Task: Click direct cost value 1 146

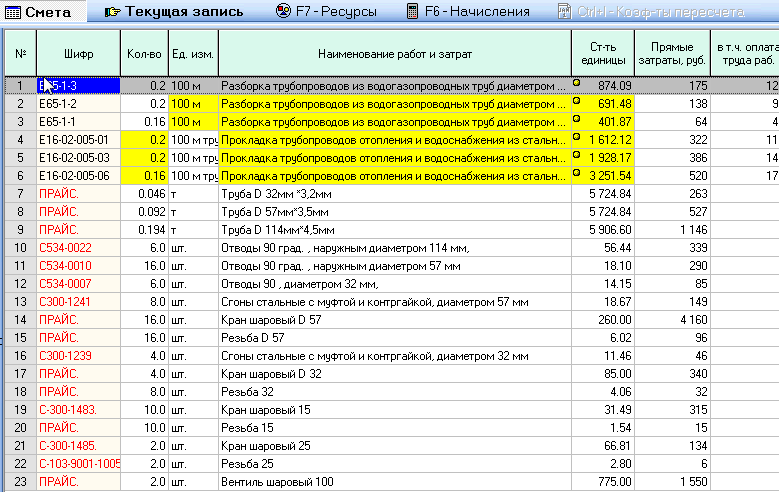Action: pos(694,230)
